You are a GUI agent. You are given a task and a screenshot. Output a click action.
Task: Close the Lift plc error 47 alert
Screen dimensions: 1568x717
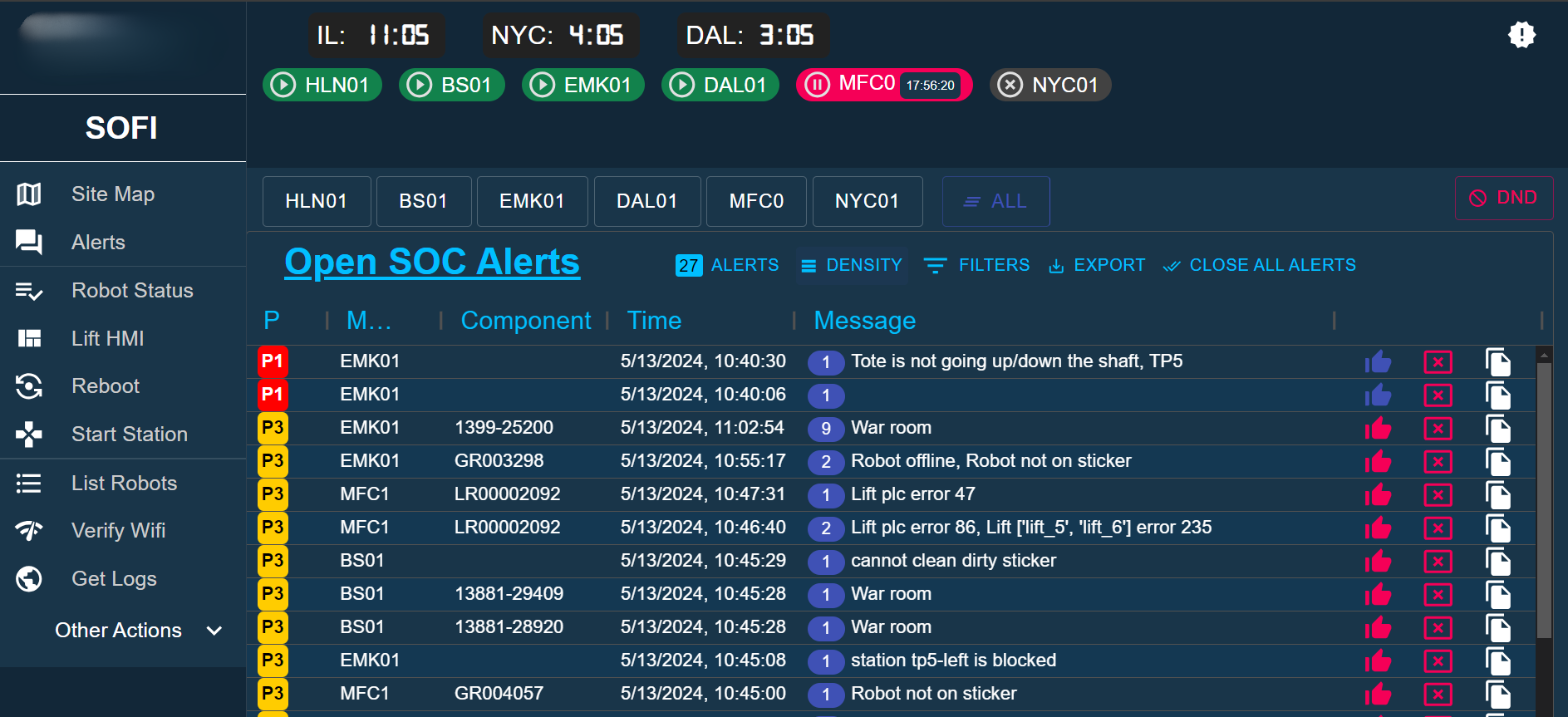(x=1438, y=495)
